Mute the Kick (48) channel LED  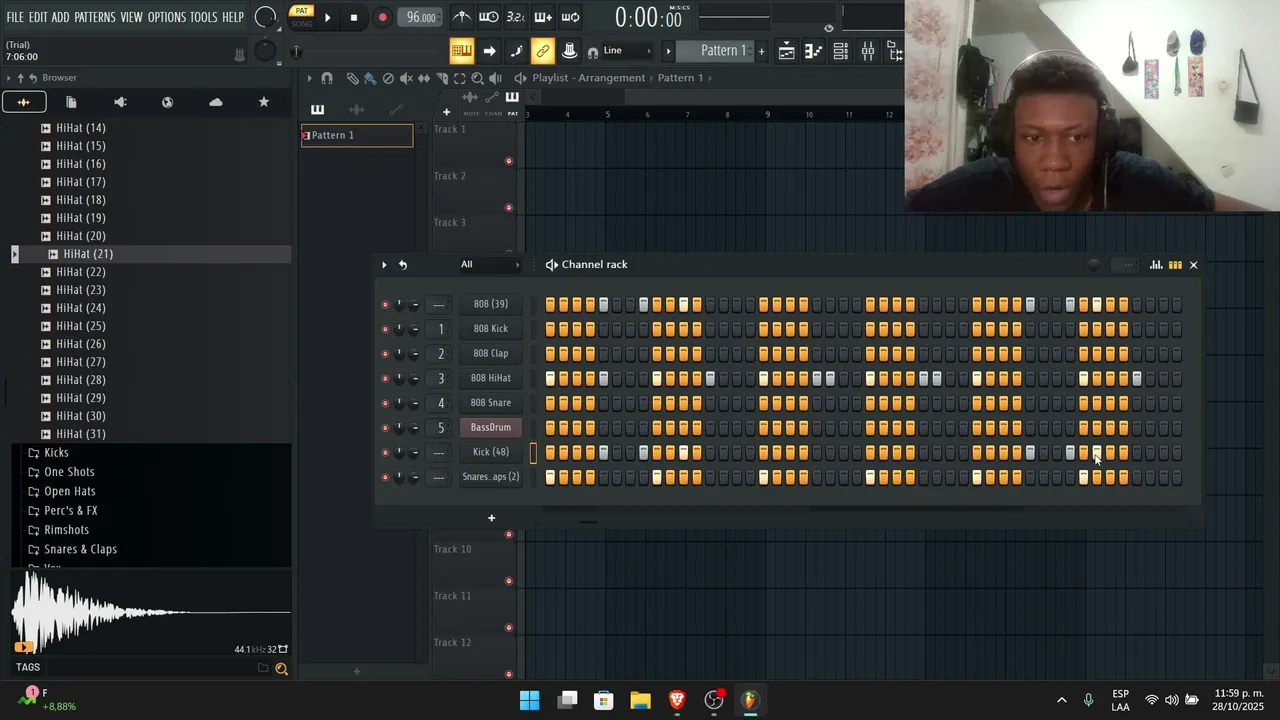point(385,453)
